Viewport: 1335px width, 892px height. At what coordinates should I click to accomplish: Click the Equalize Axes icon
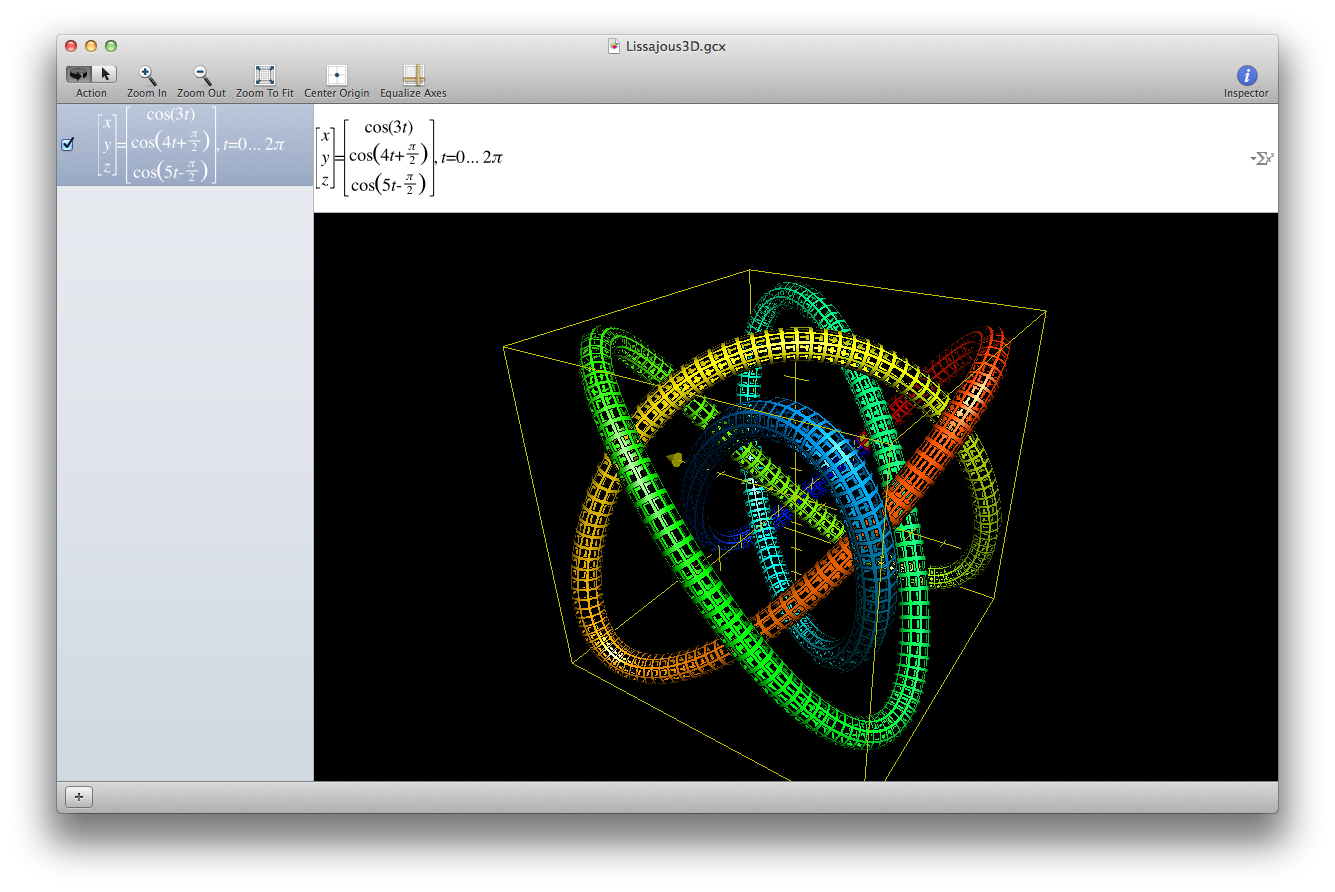point(413,75)
